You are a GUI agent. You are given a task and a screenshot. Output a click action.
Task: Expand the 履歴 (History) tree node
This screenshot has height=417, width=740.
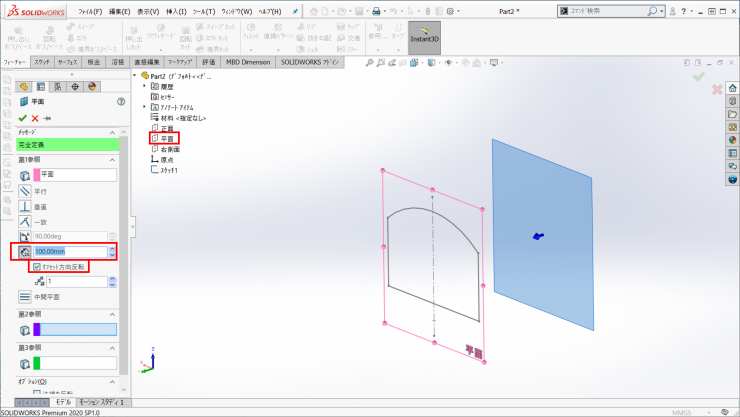pos(145,87)
